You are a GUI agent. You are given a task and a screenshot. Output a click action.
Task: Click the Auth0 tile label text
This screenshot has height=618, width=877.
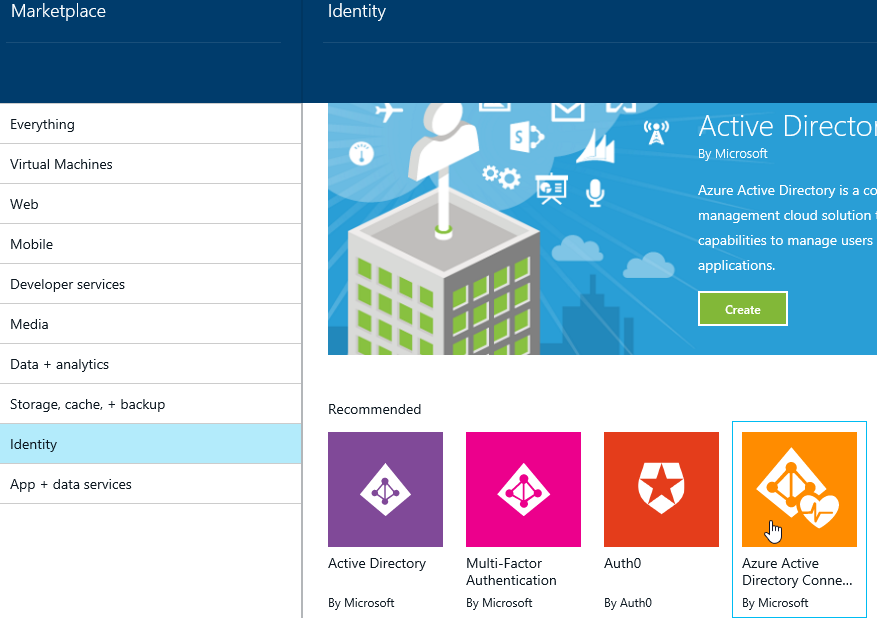coord(622,563)
